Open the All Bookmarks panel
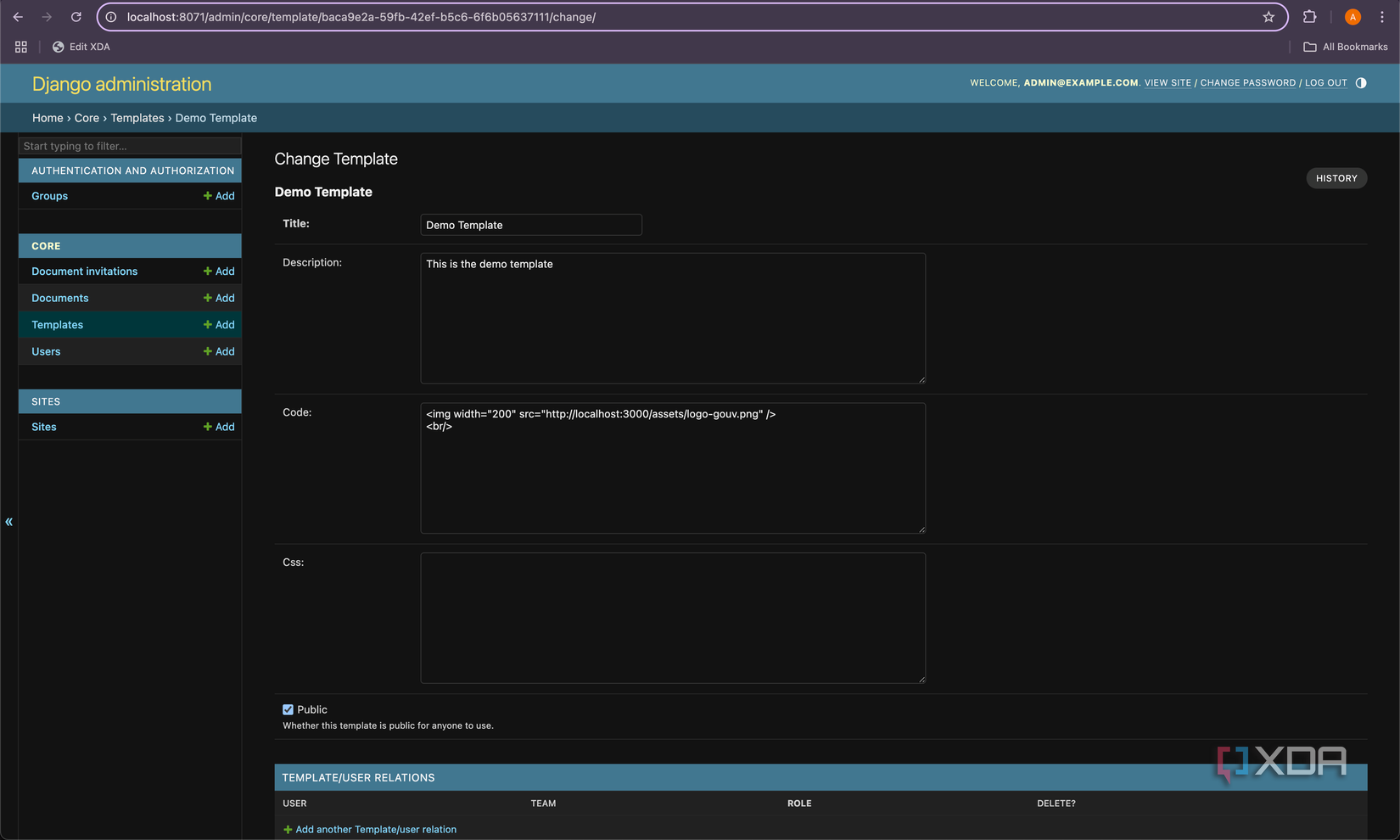The width and height of the screenshot is (1400, 840). (x=1345, y=47)
